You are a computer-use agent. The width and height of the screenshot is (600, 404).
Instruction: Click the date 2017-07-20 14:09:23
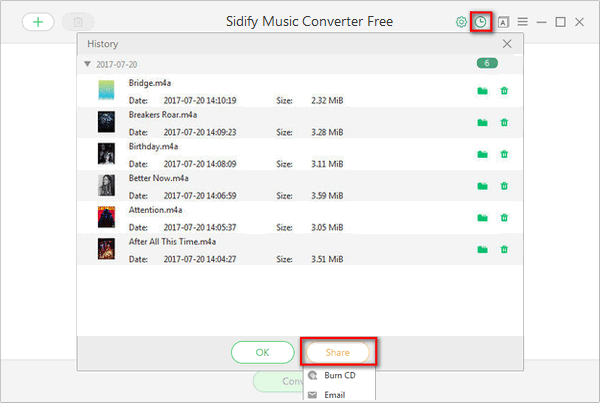tap(200, 132)
